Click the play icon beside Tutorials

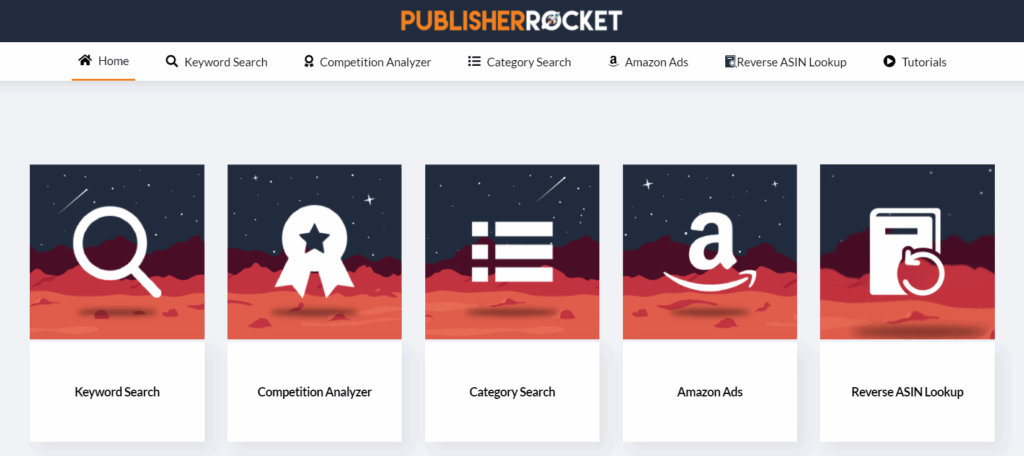889,61
